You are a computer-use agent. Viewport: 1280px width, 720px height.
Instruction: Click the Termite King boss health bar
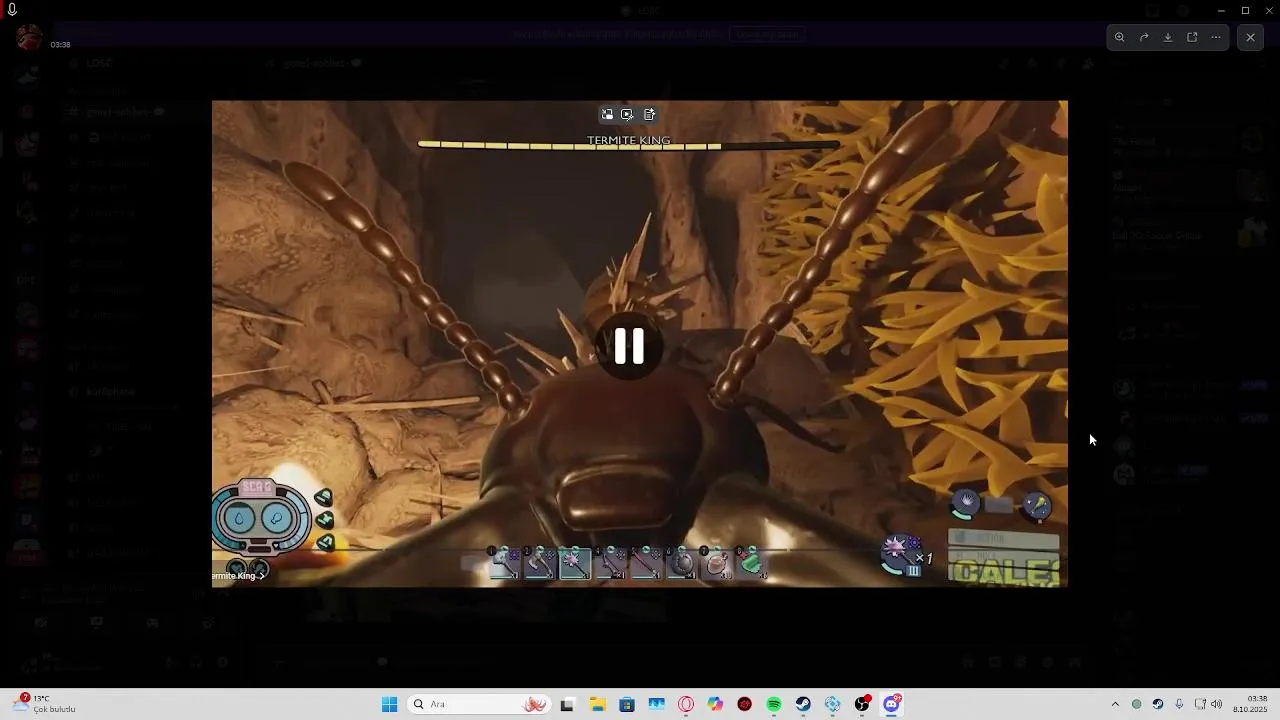(x=629, y=146)
